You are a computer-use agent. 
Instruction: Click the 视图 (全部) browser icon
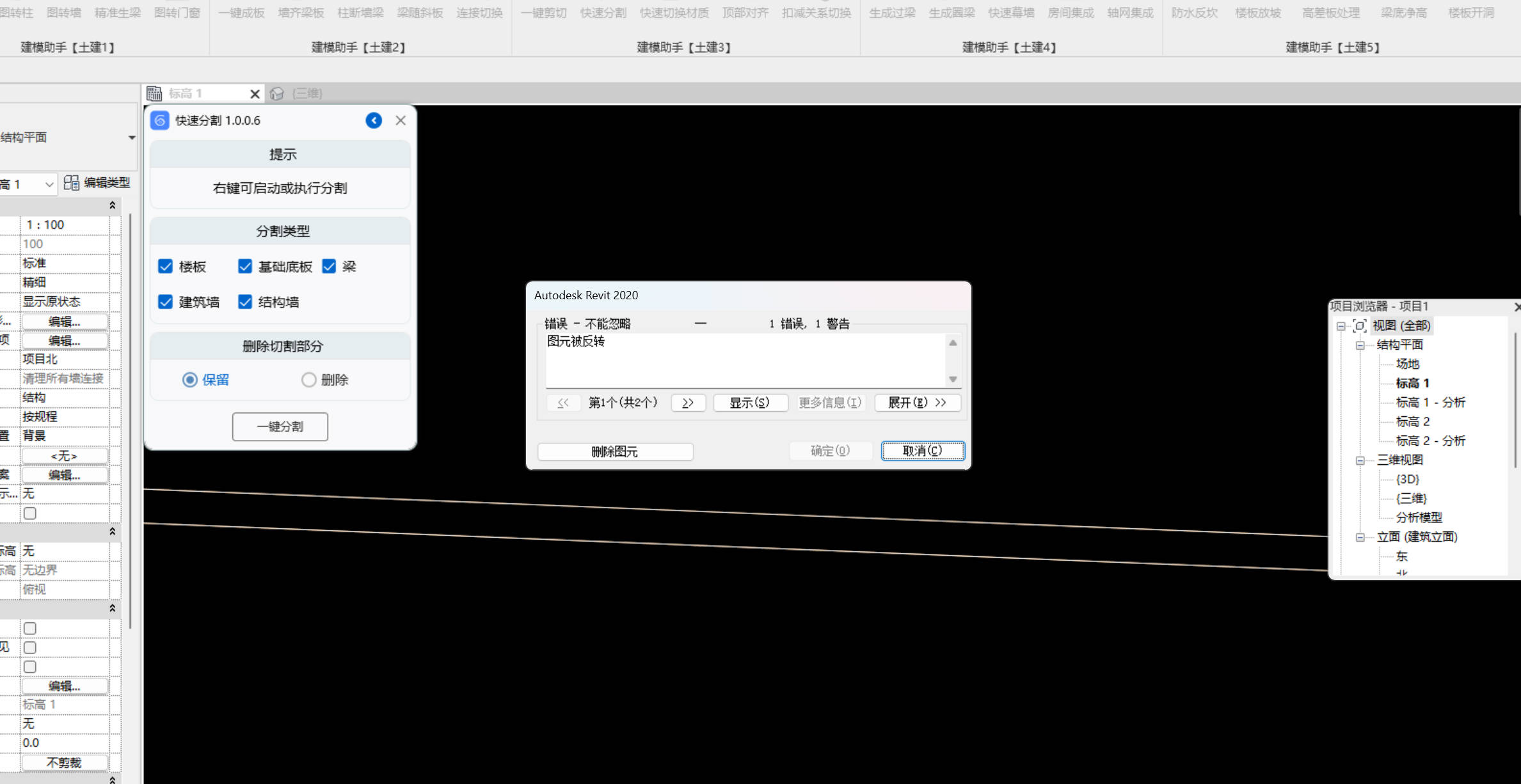click(1360, 325)
